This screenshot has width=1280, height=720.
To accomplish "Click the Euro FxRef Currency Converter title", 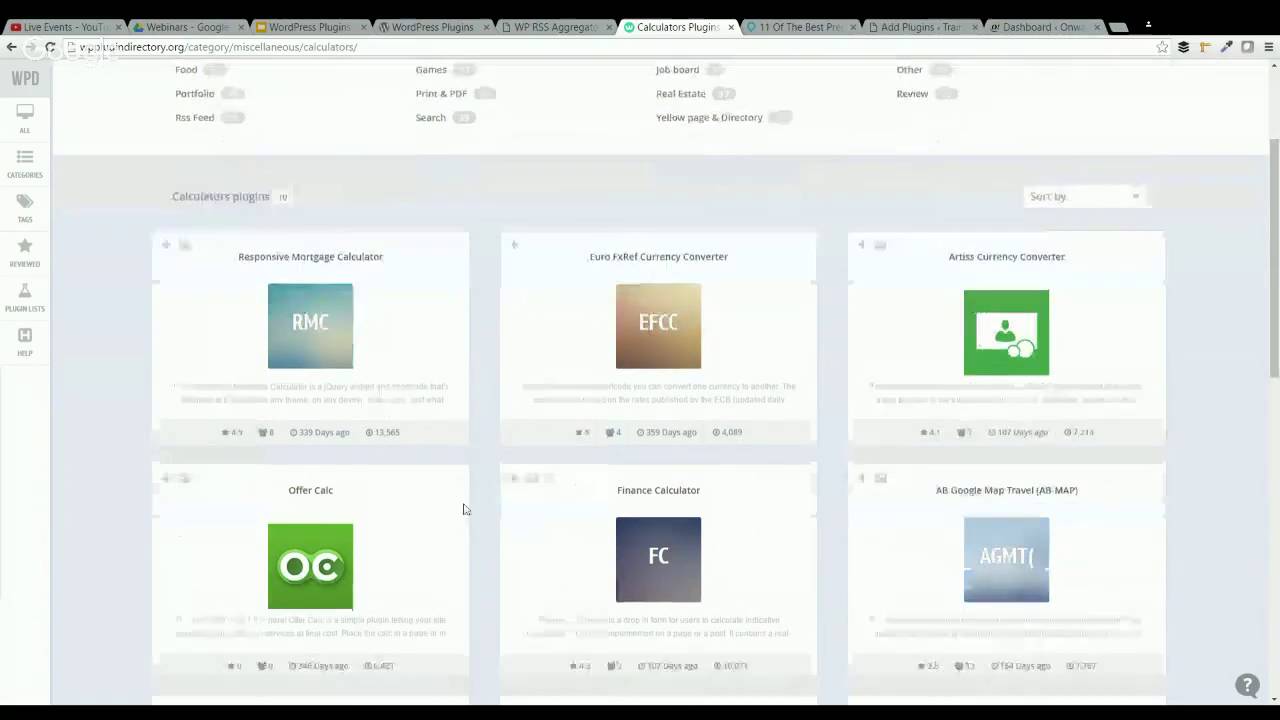I will [x=658, y=257].
